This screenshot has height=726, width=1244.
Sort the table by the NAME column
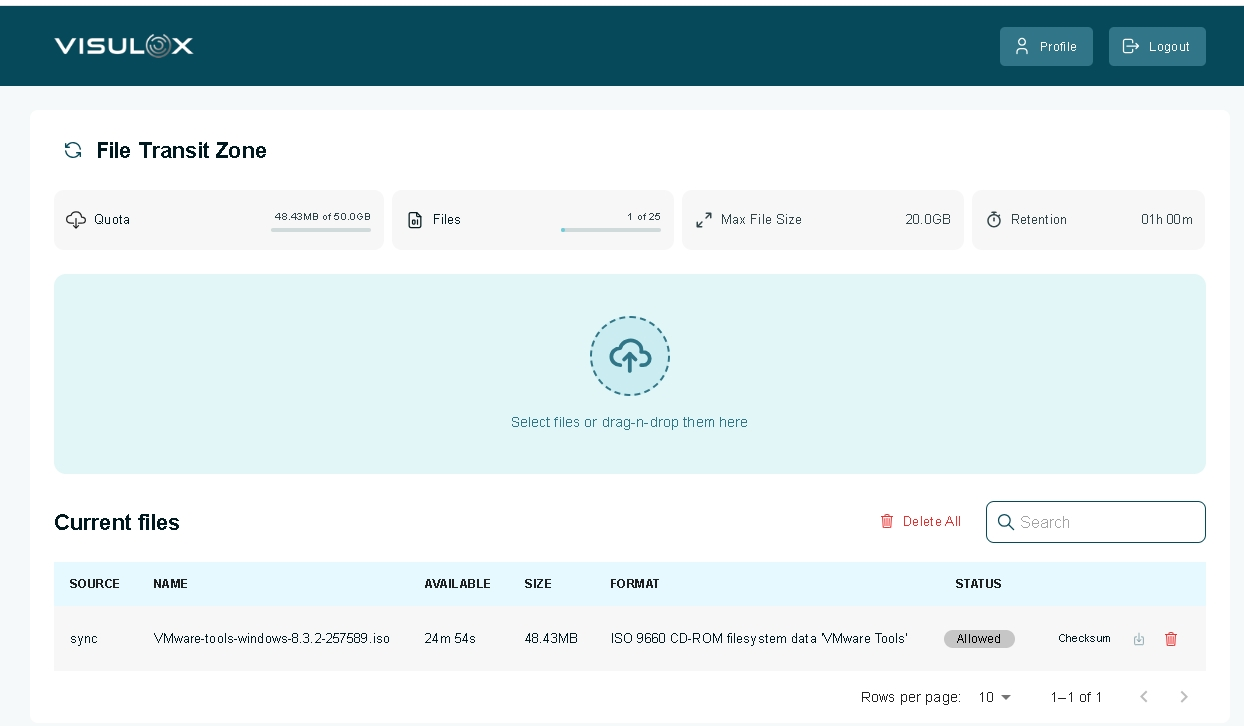(x=170, y=584)
